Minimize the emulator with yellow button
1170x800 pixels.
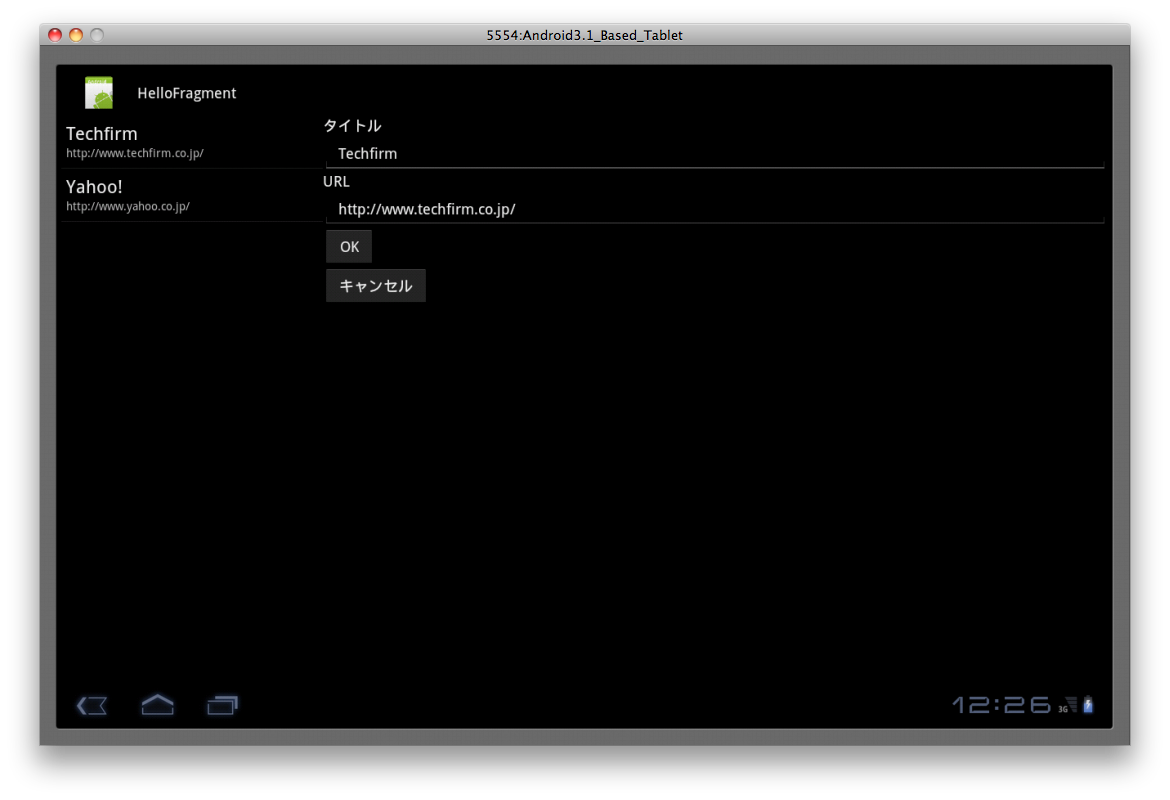76,35
